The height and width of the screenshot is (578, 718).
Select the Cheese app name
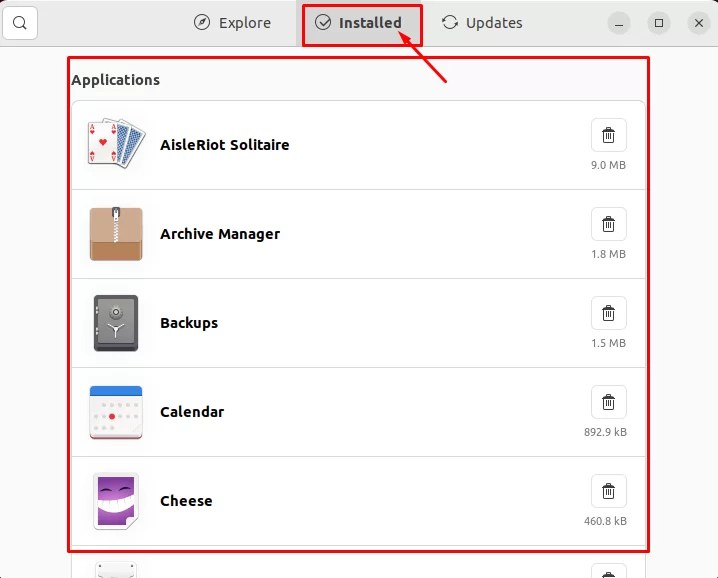186,501
